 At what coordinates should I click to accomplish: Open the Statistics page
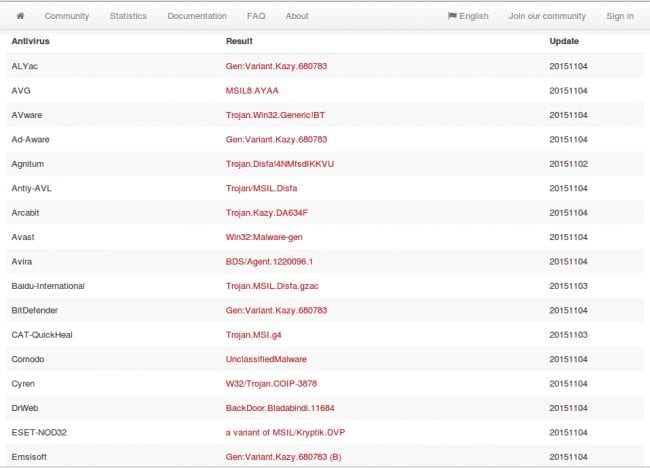tap(128, 16)
